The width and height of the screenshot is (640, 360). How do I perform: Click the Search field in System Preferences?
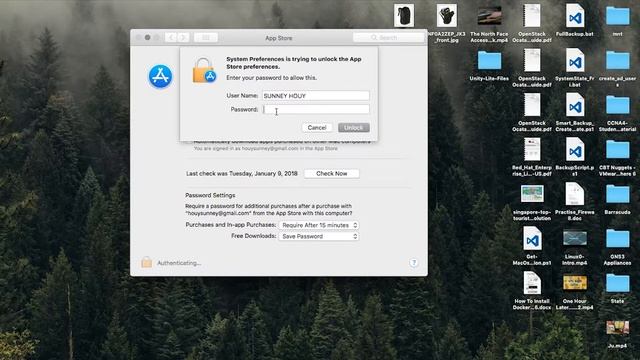coord(388,38)
